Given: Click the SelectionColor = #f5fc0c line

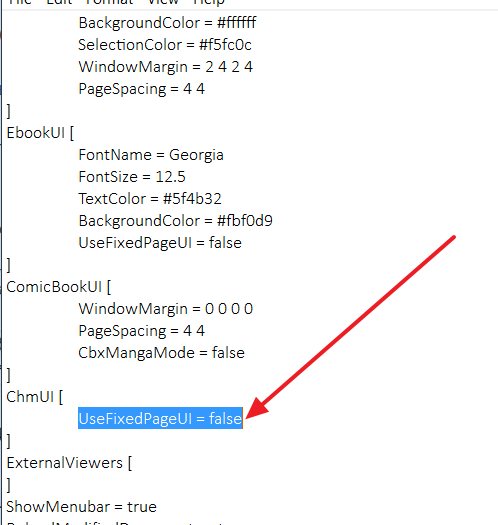Looking at the screenshot, I should click(x=165, y=45).
